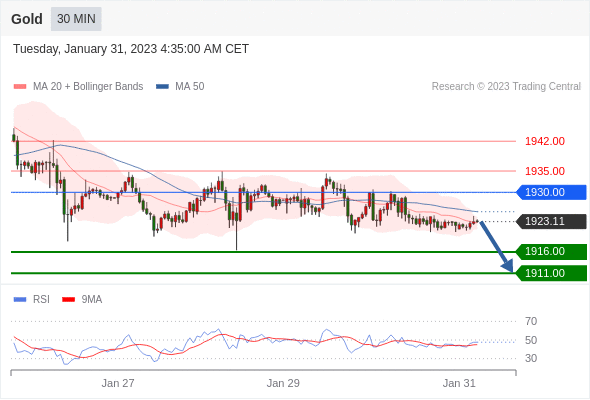This screenshot has width=590, height=400.
Task: Click the RSI 30 level label
Action: [x=531, y=358]
